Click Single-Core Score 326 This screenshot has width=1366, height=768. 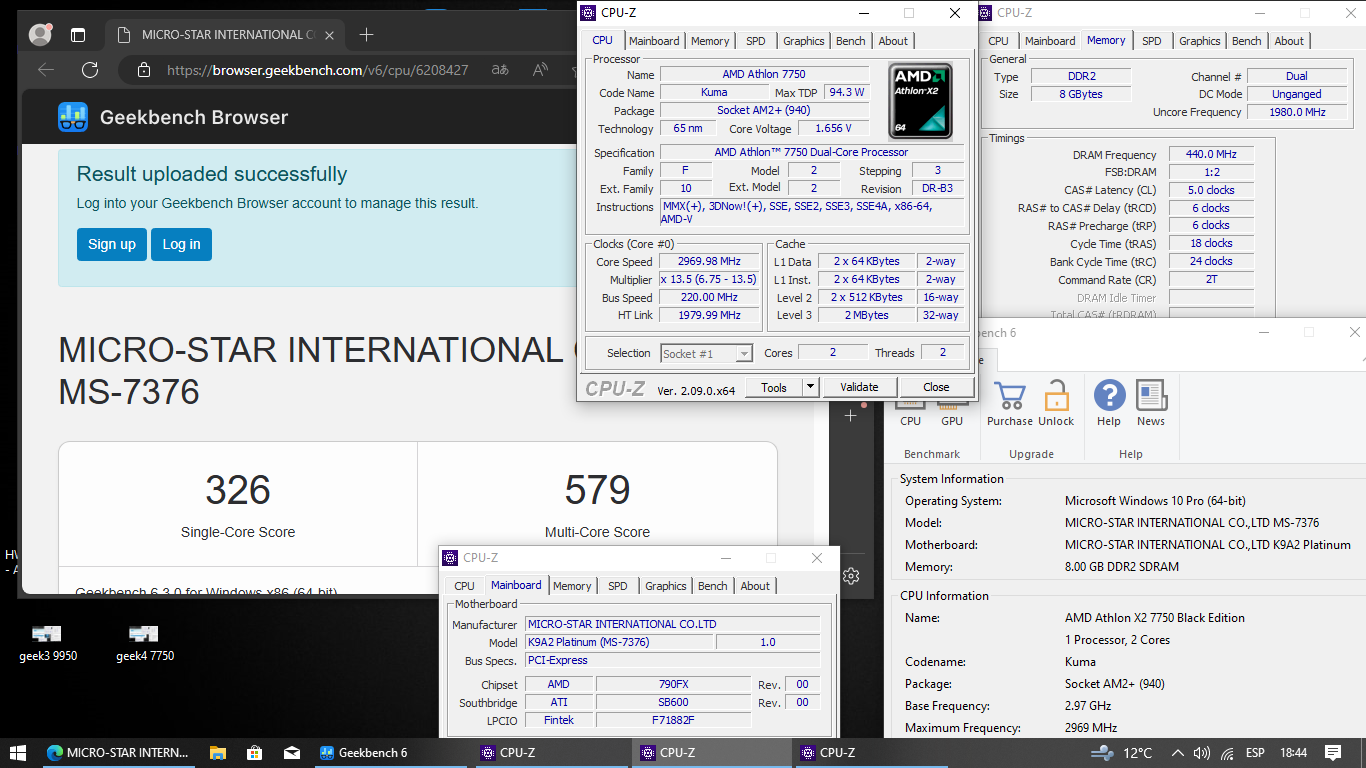tap(238, 490)
